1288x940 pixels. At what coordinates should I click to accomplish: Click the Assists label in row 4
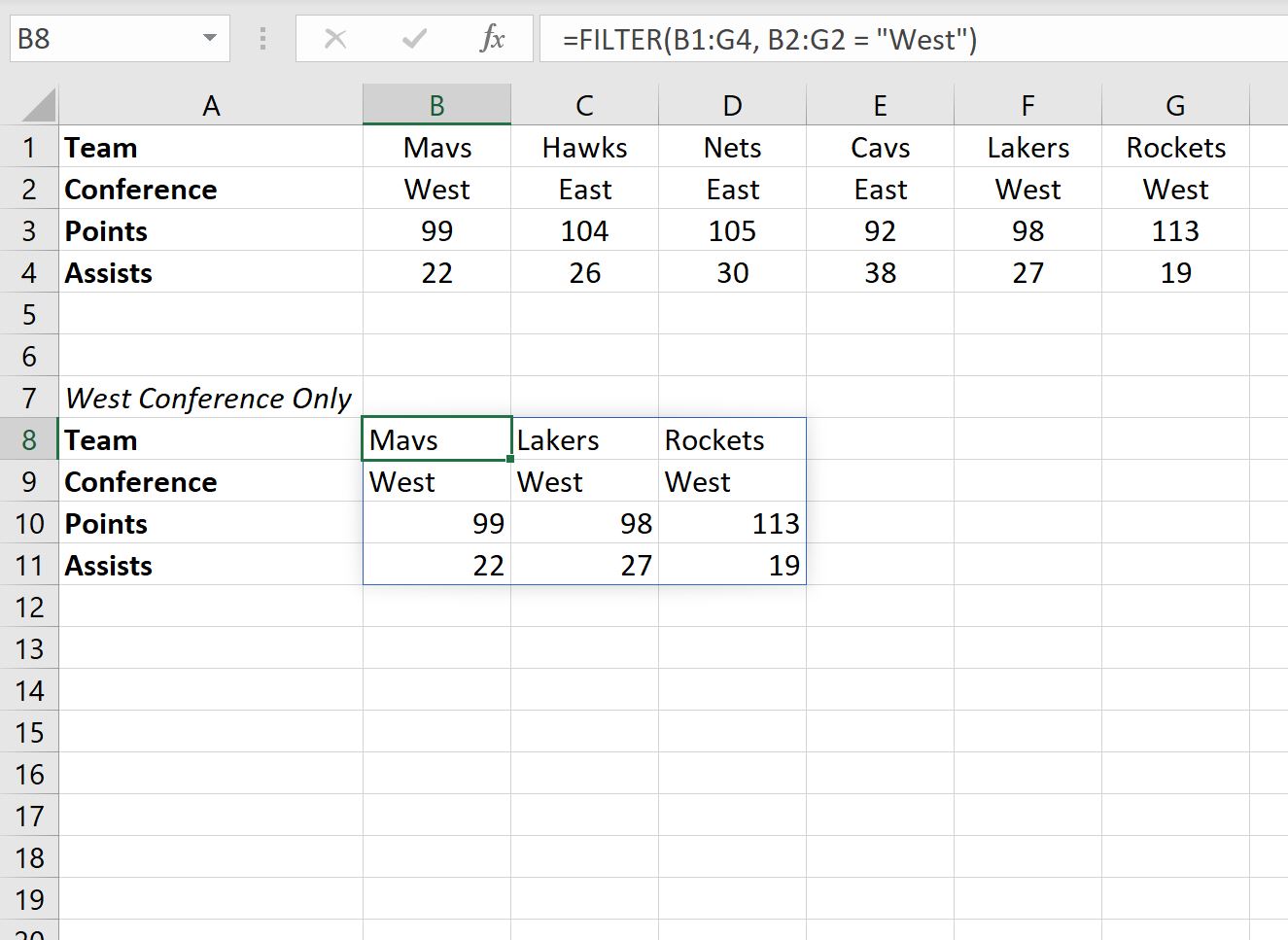click(211, 272)
